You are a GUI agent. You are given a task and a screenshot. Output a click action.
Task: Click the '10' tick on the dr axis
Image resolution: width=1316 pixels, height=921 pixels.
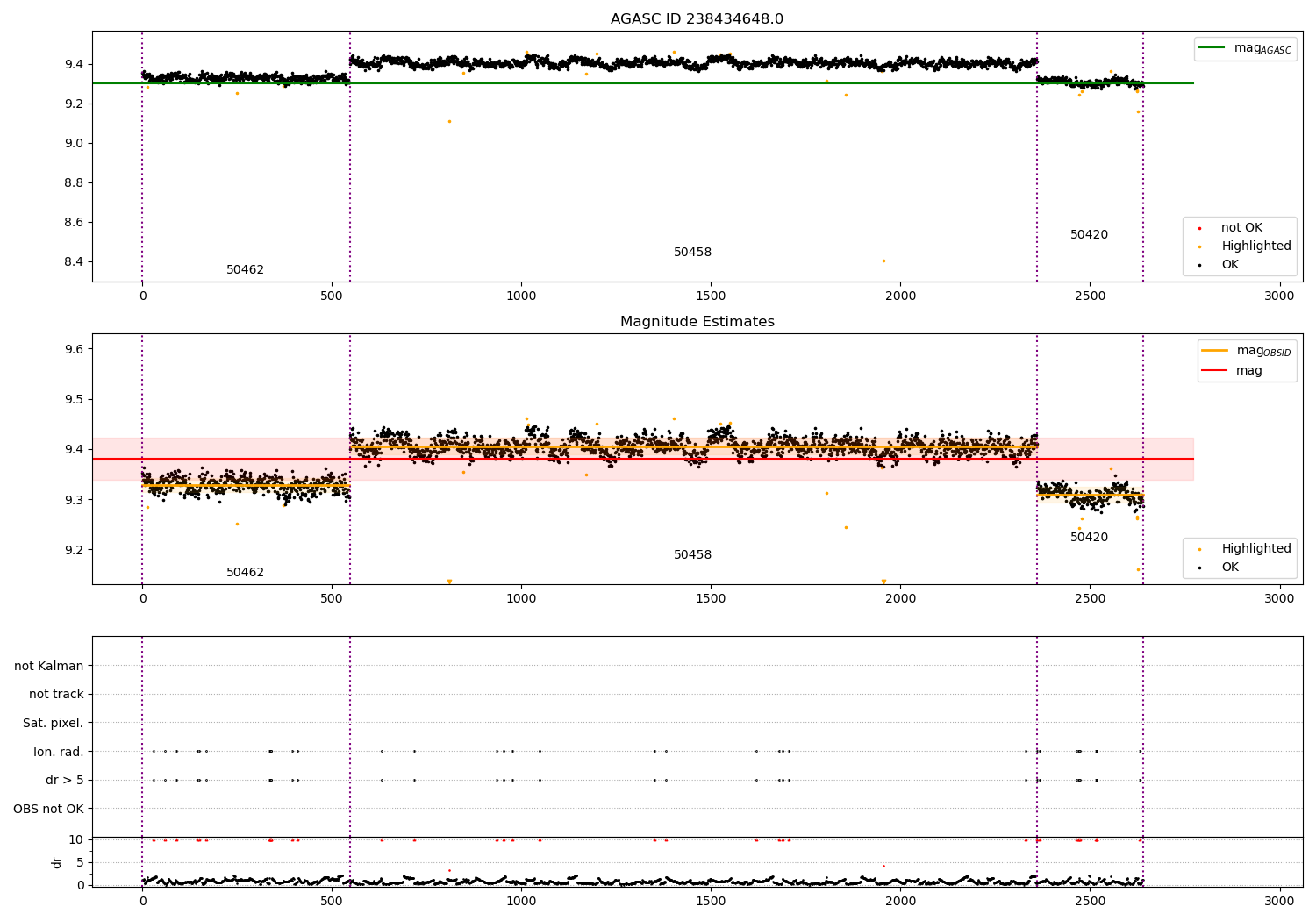click(76, 840)
